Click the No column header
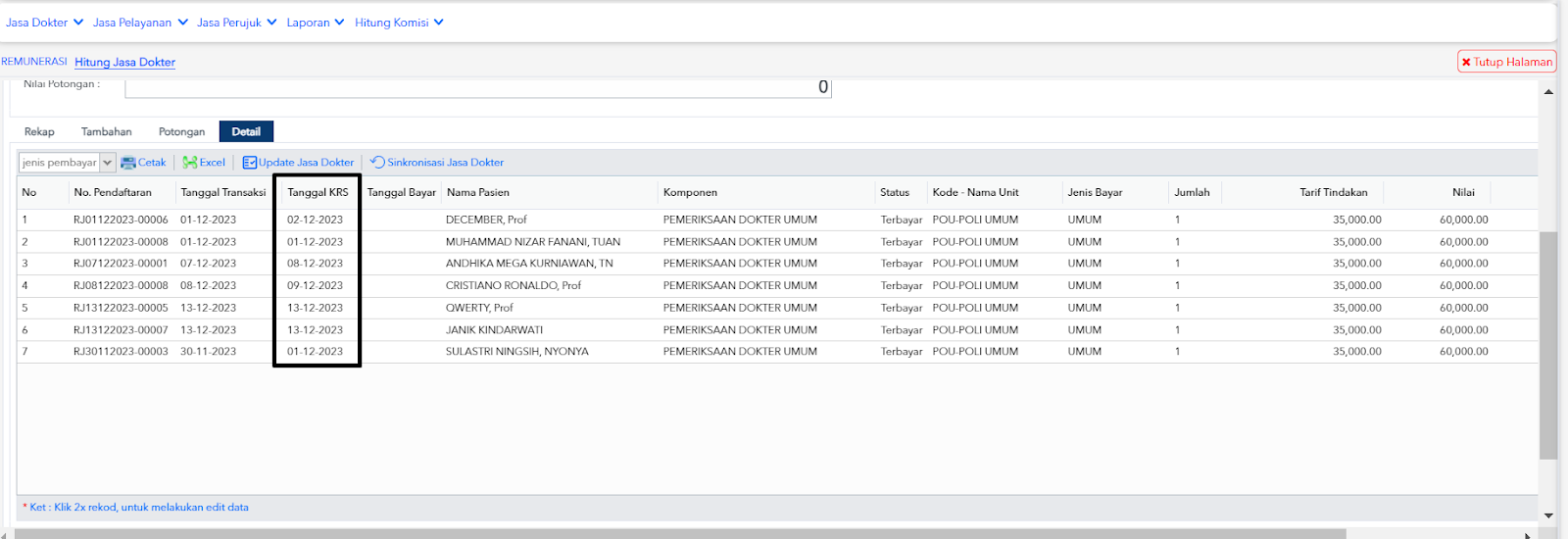This screenshot has height=539, width=1568. 29,193
